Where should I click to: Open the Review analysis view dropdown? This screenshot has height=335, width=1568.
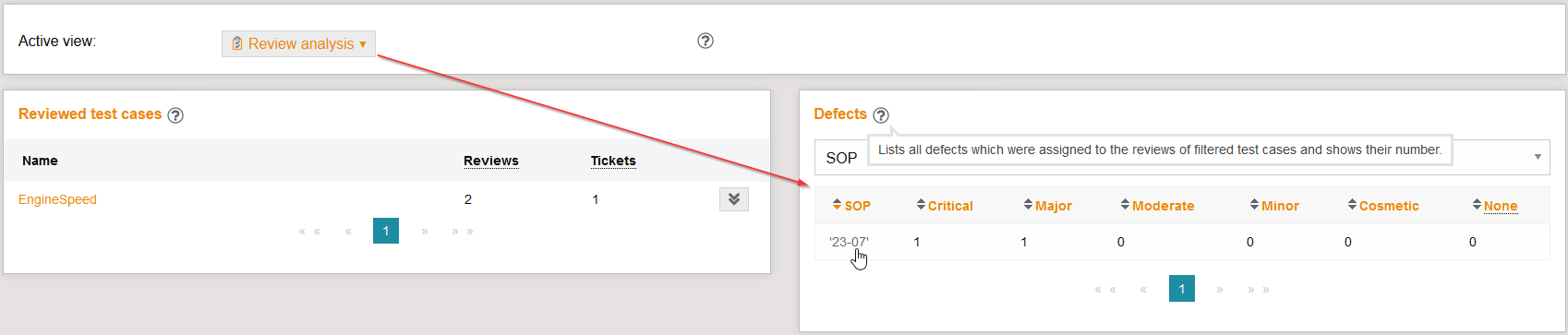point(298,43)
